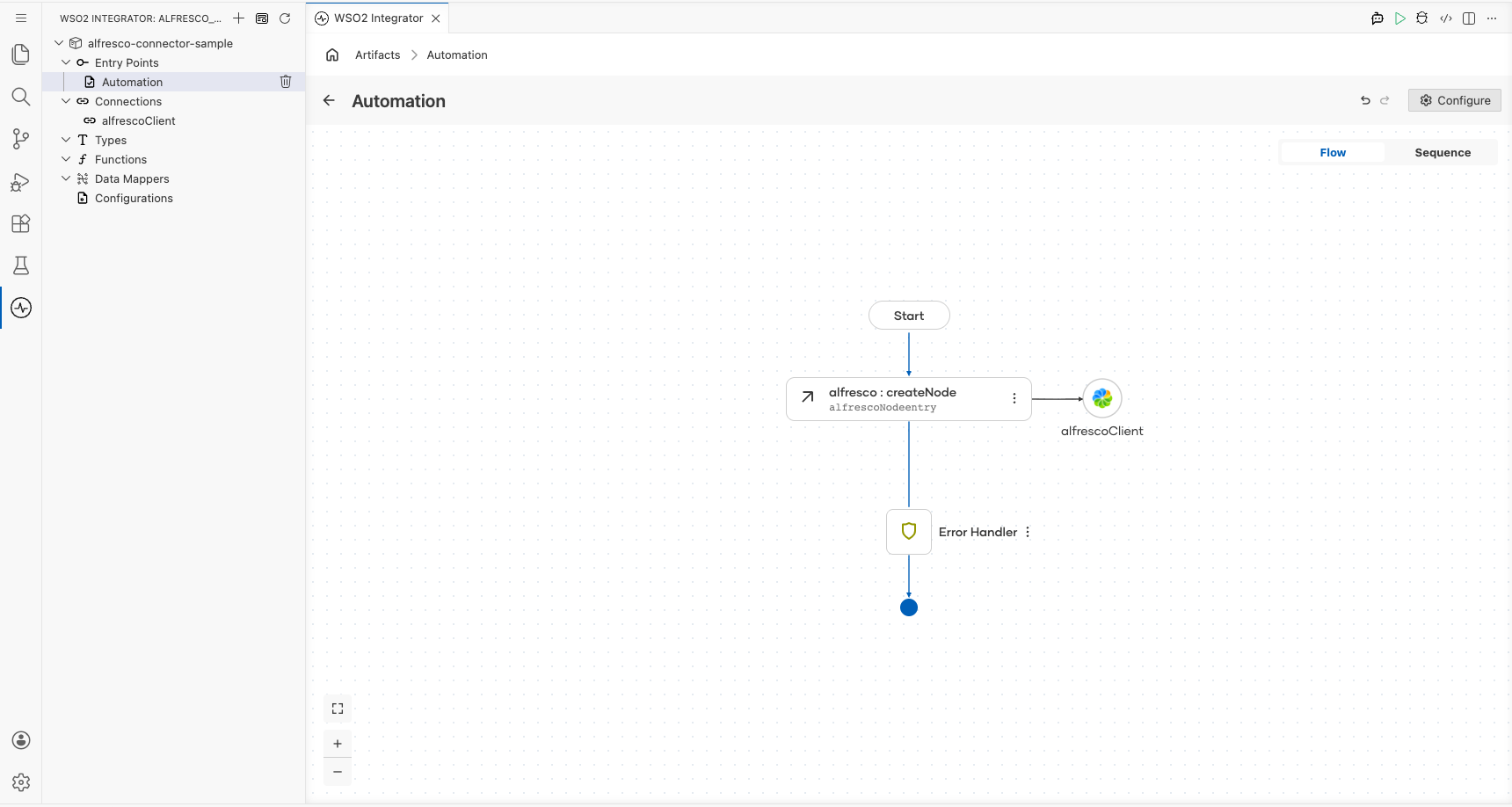Expand the Data Mappers section
1512x807 pixels.
[66, 178]
